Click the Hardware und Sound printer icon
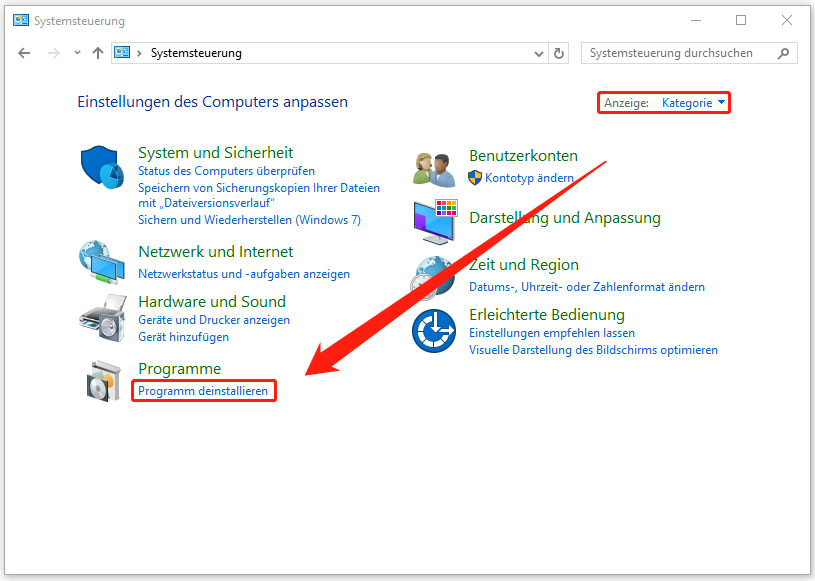Screen dimensions: 815x581 pos(104,315)
